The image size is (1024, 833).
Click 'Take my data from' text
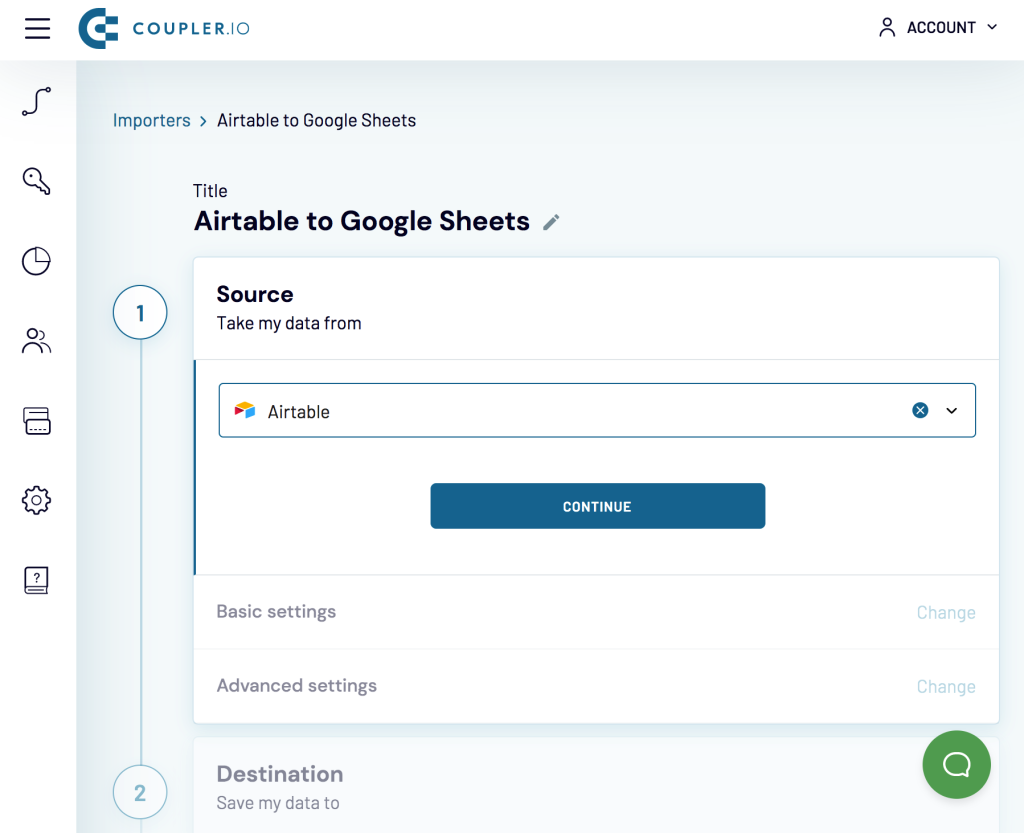coord(289,323)
